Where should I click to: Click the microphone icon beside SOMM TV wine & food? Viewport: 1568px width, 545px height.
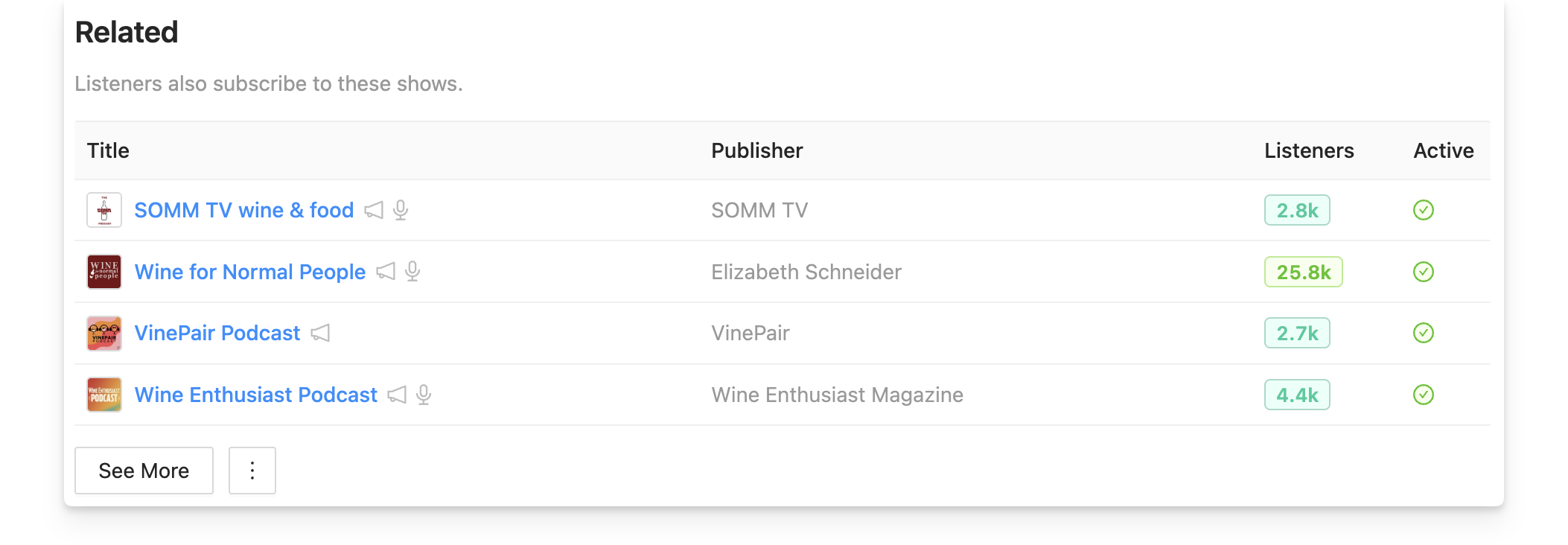(401, 211)
